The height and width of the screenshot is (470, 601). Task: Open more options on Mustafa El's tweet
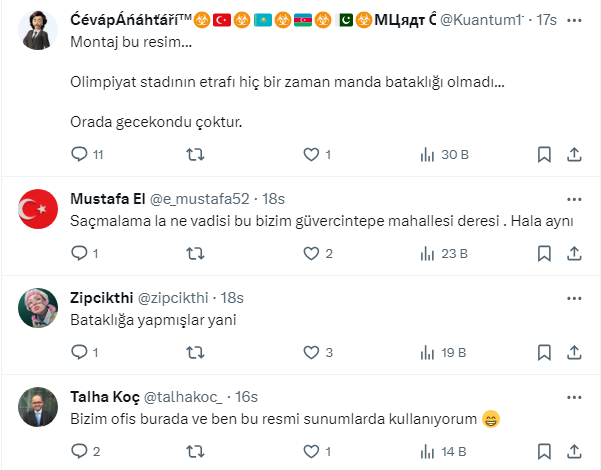(x=574, y=197)
